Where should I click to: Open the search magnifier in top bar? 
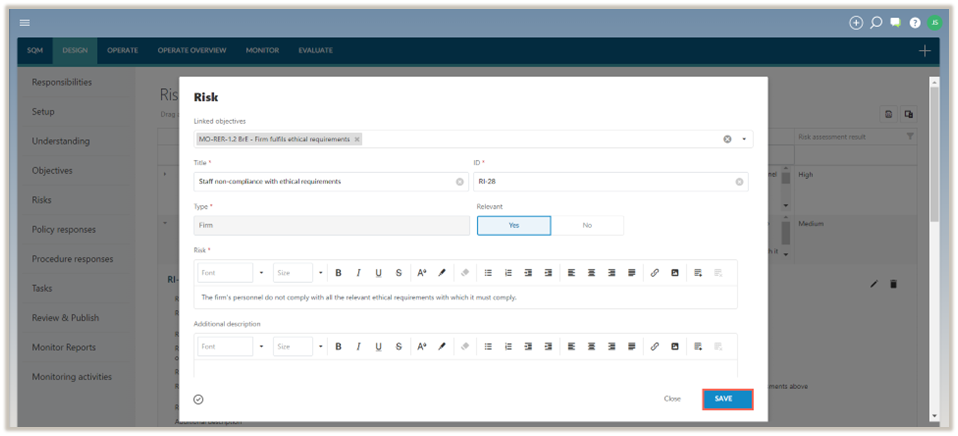click(x=876, y=22)
